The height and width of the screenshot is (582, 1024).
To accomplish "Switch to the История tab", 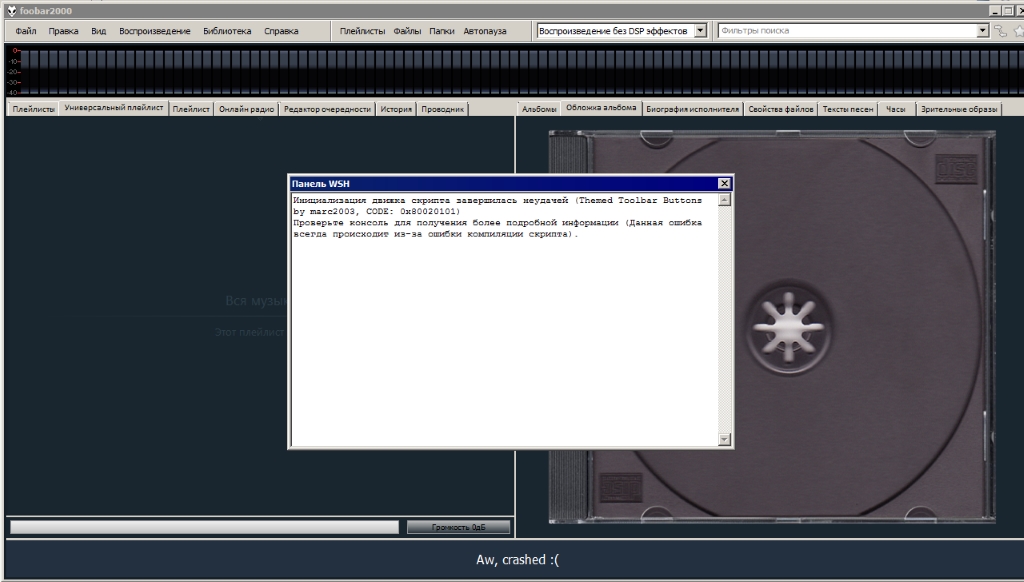I will click(x=396, y=109).
